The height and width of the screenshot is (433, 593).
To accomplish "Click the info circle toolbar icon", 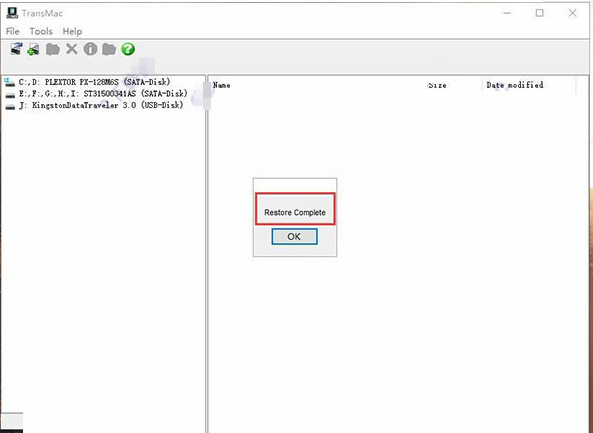I will coord(90,49).
